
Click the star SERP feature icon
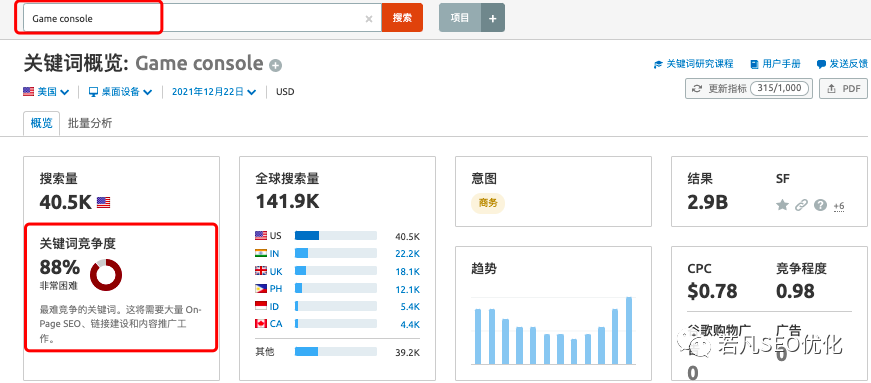(x=782, y=205)
